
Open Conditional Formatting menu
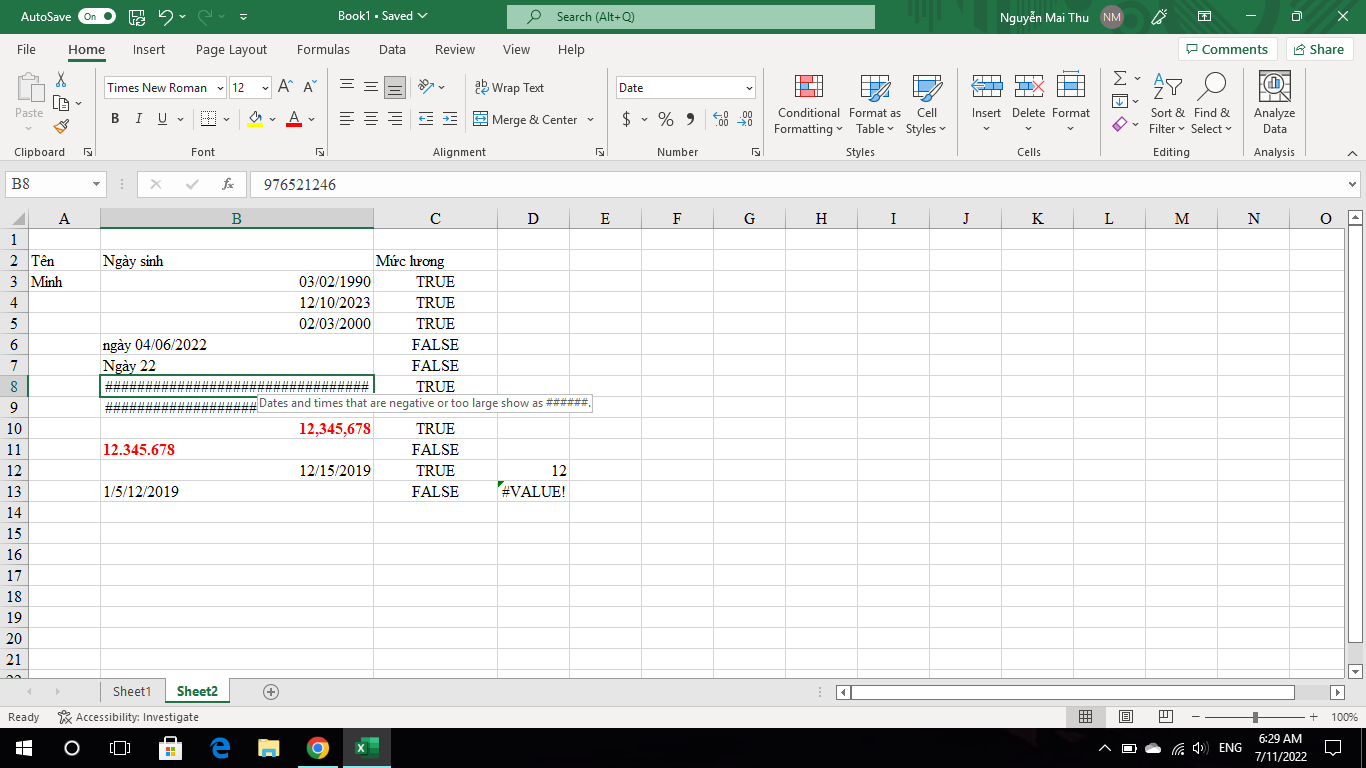click(809, 104)
